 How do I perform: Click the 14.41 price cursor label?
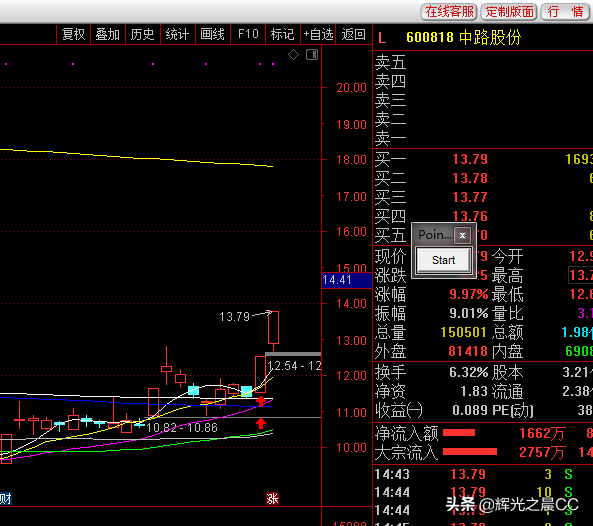pyautogui.click(x=347, y=280)
